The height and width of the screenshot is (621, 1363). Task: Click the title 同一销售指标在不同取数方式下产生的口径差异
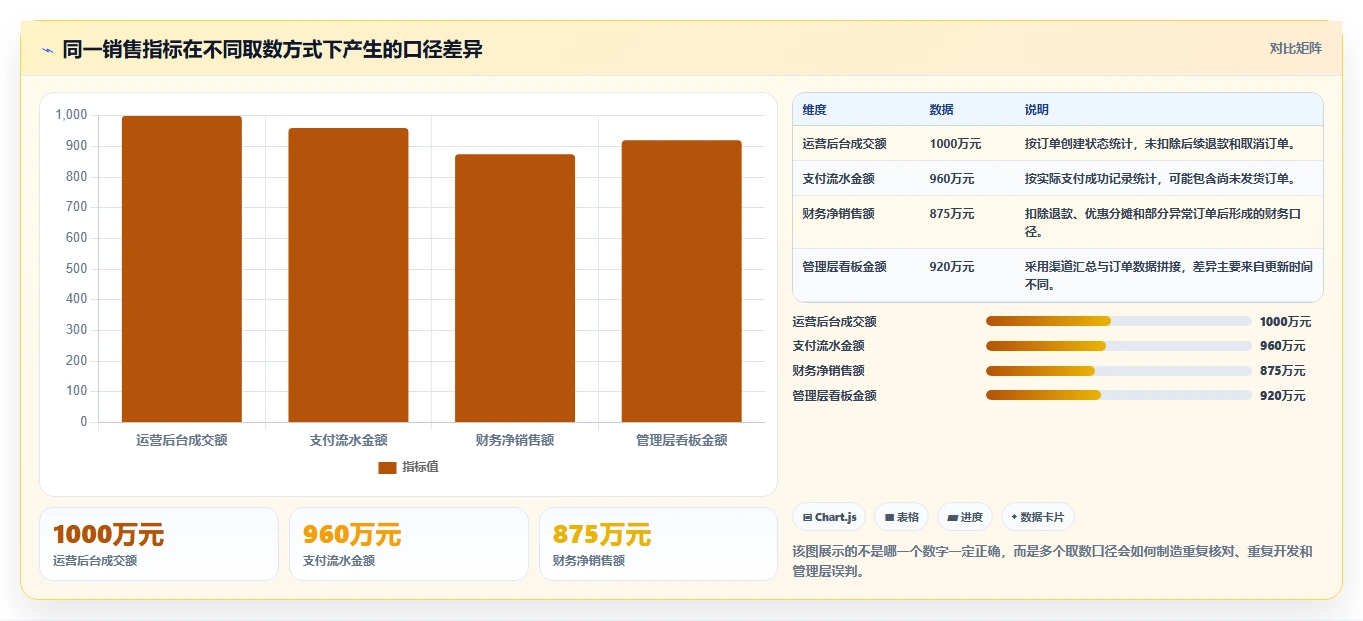point(273,49)
